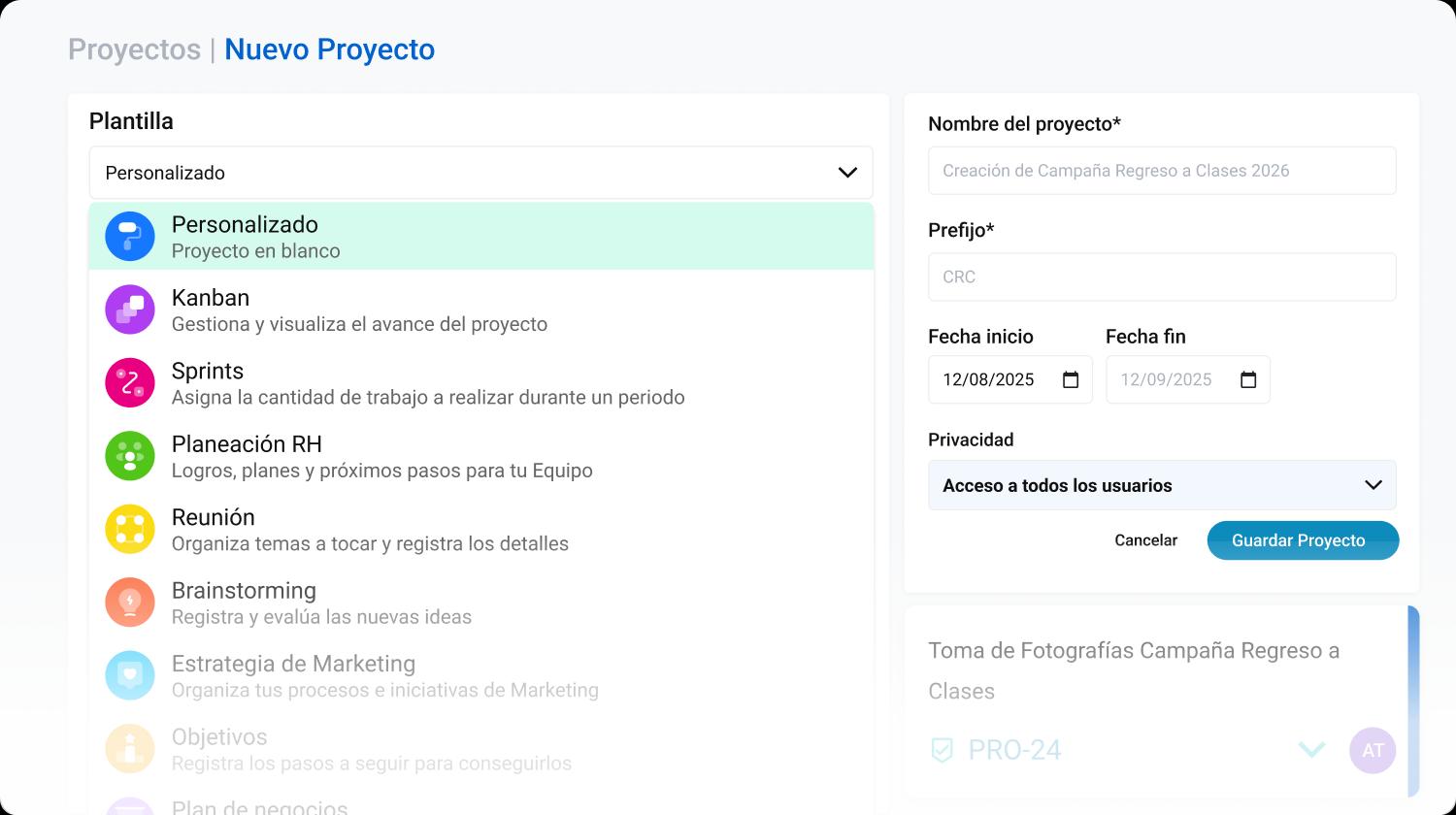Select the Reunión template option
This screenshot has height=815, width=1456.
(480, 530)
